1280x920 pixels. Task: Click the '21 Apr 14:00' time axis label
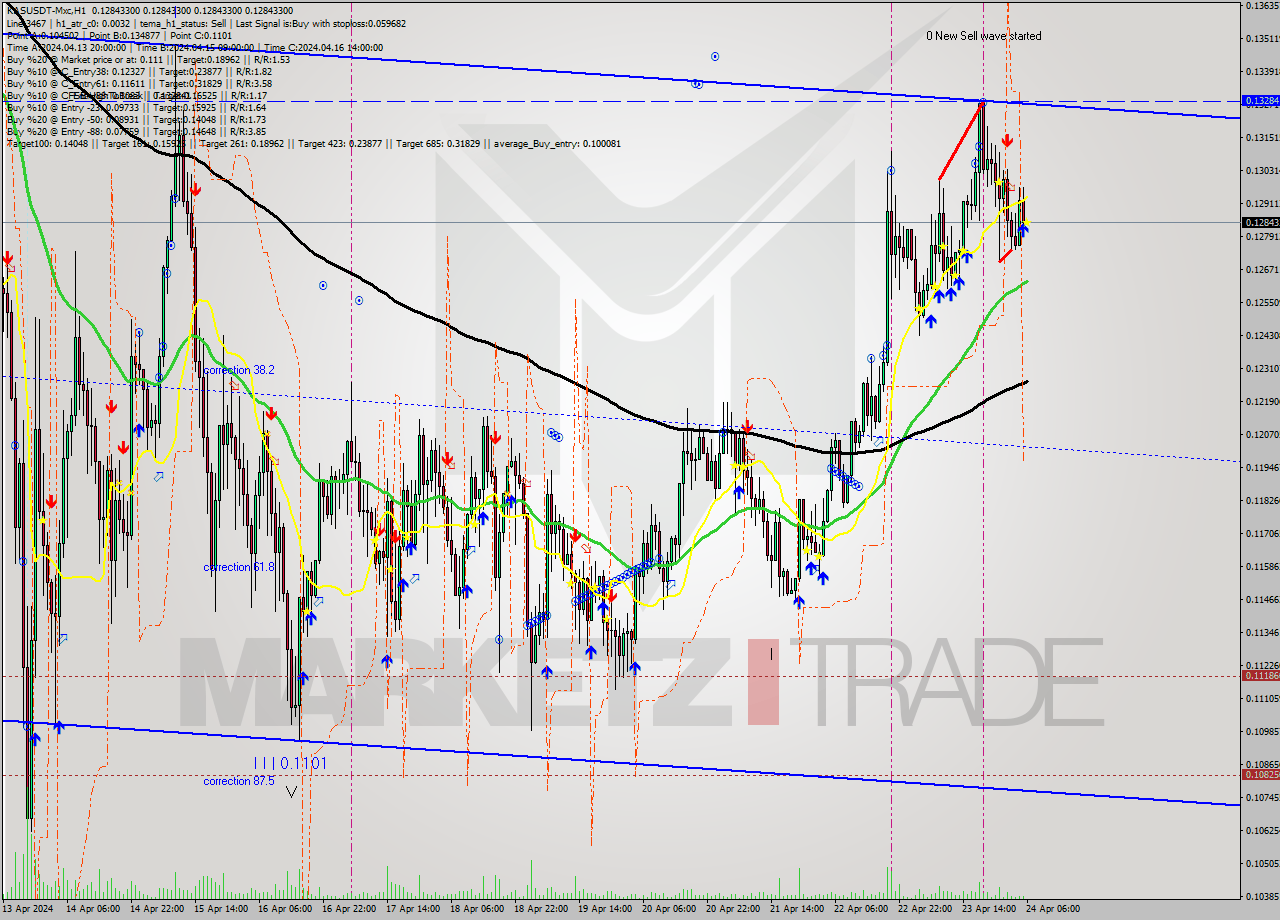pyautogui.click(x=797, y=910)
